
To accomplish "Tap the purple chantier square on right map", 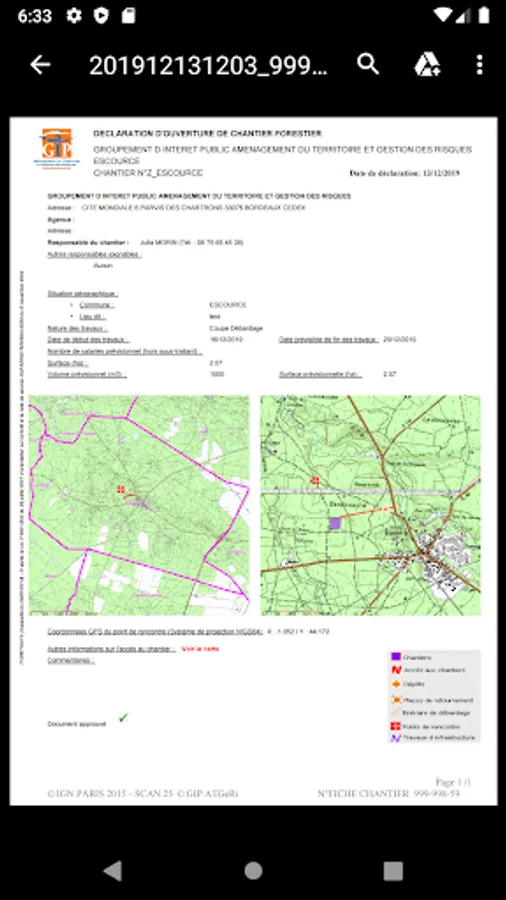I will coord(334,523).
